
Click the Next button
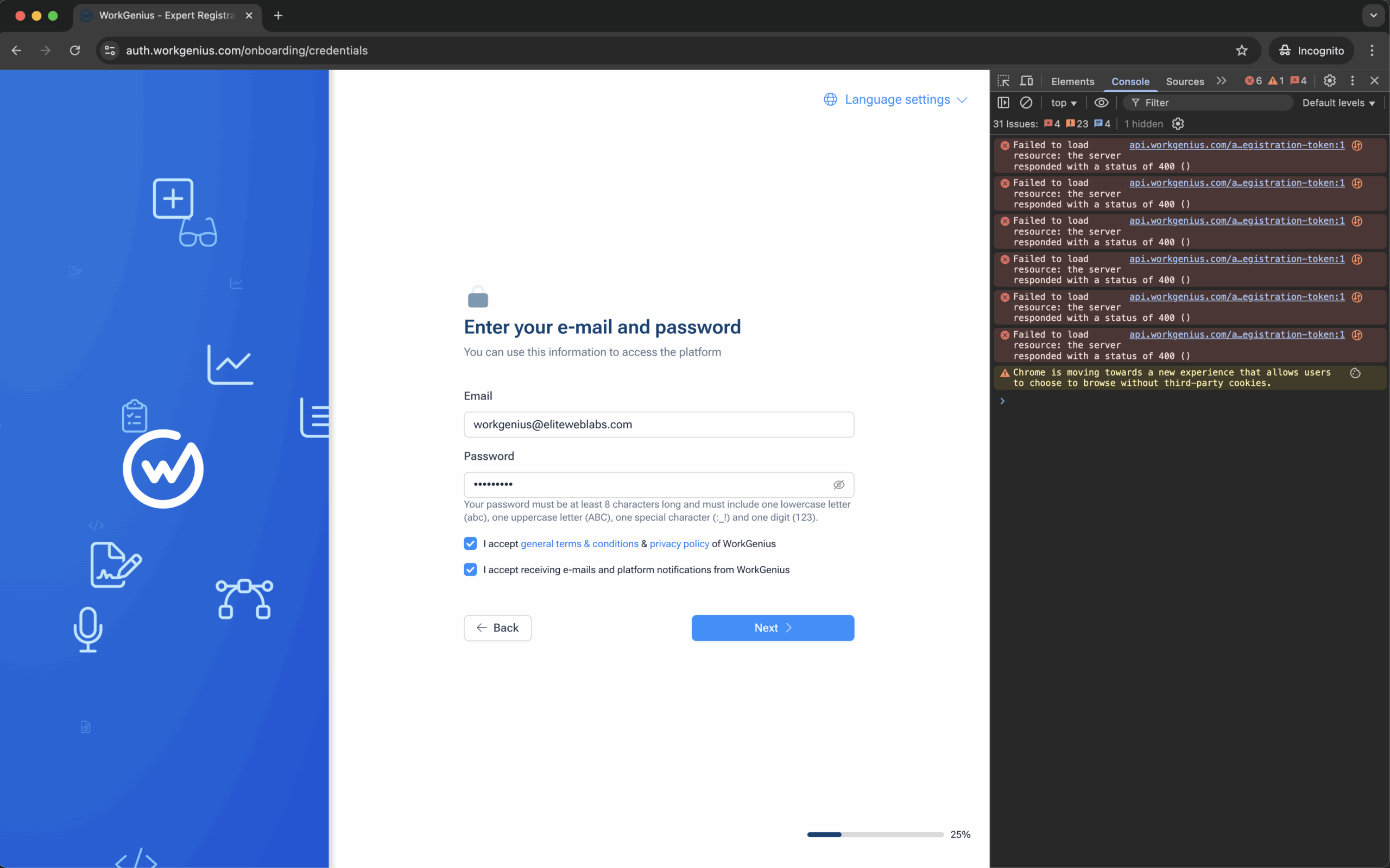click(772, 628)
